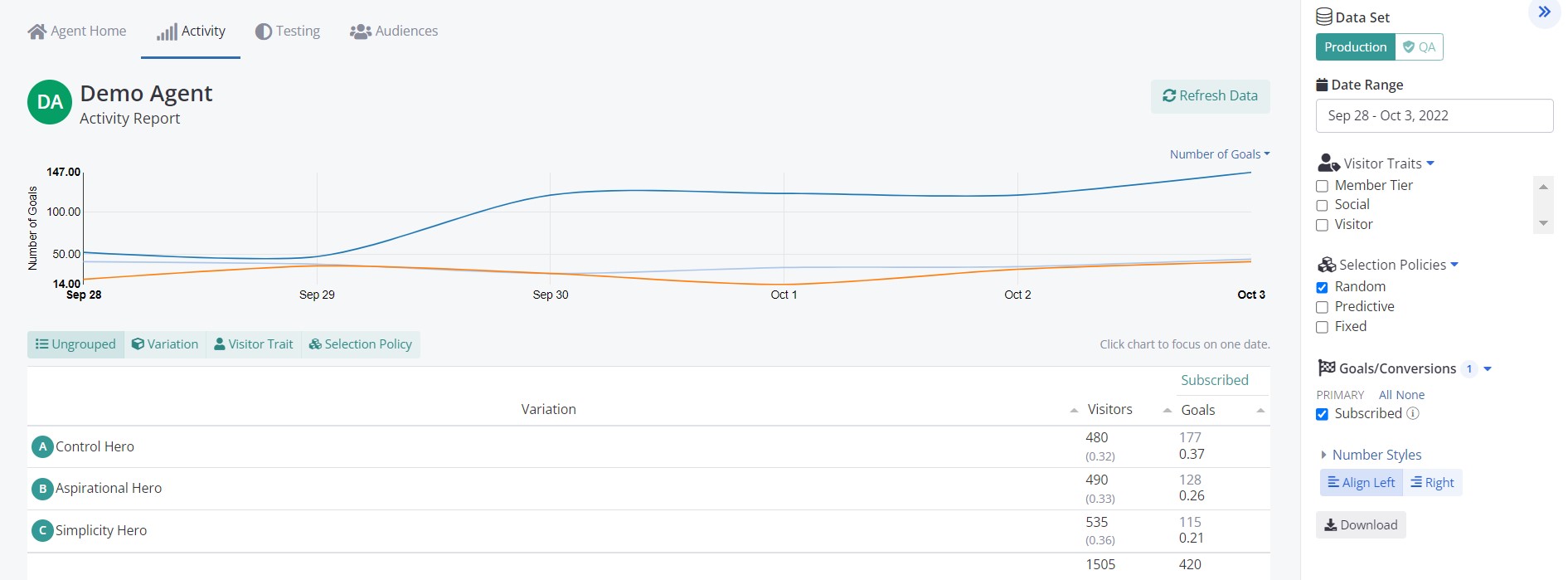Expand the Visitor Traits dropdown
1568x580 pixels.
click(x=1430, y=163)
